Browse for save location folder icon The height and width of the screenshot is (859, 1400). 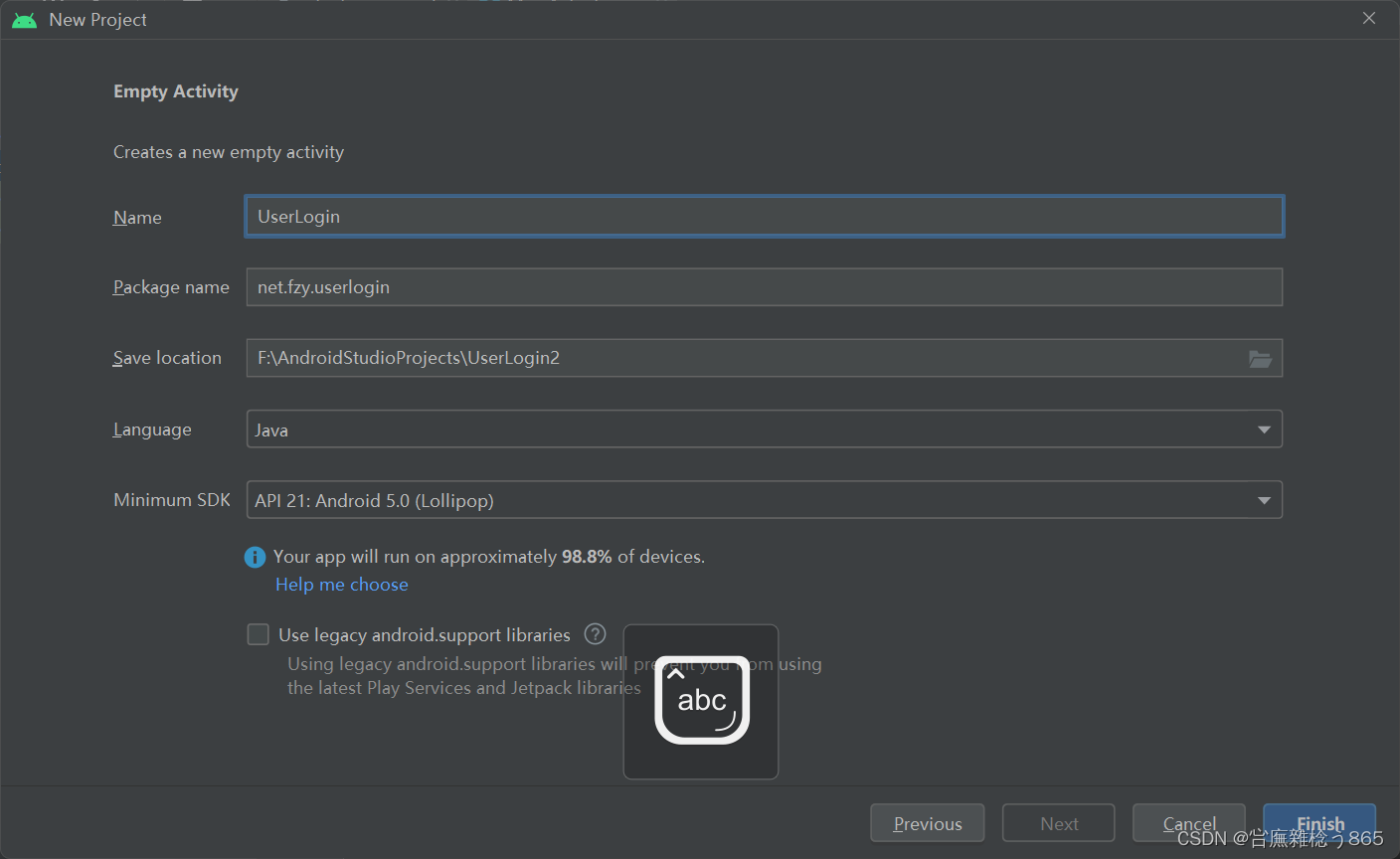[1260, 359]
